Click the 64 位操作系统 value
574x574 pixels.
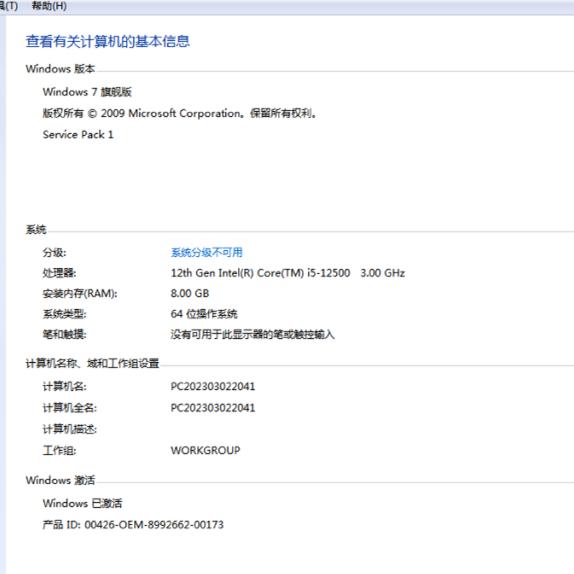coord(204,314)
